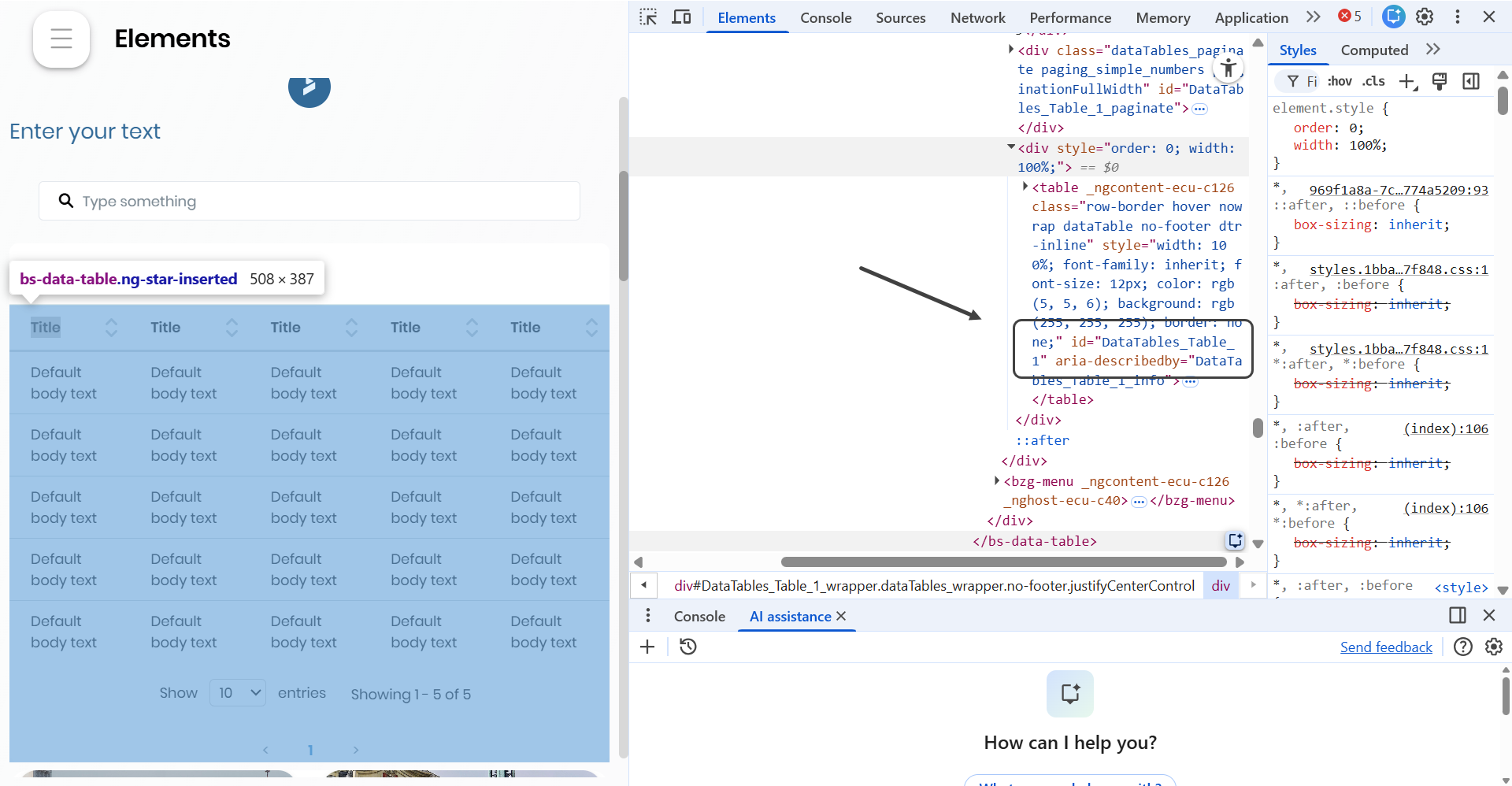
Task: Start a new AI assistance chat
Action: tap(647, 647)
